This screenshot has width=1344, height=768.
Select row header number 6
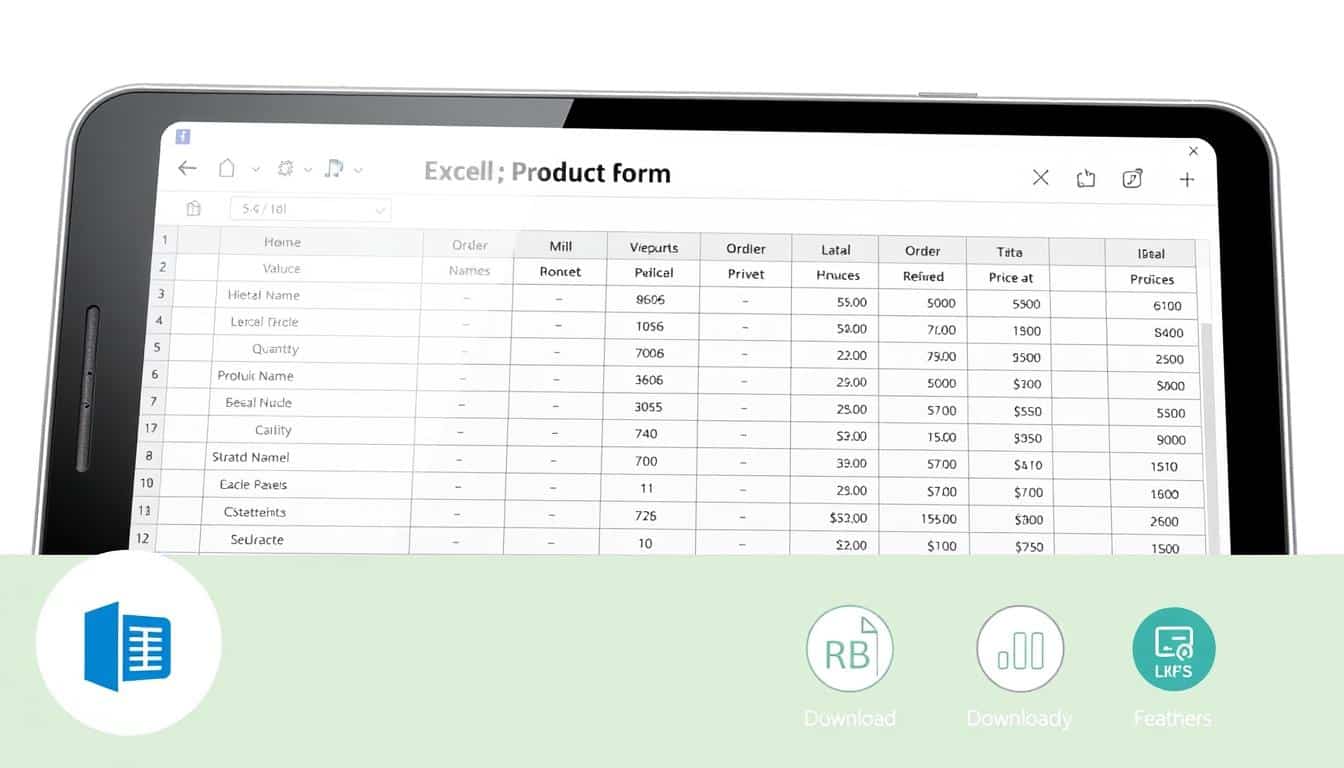pyautogui.click(x=155, y=374)
